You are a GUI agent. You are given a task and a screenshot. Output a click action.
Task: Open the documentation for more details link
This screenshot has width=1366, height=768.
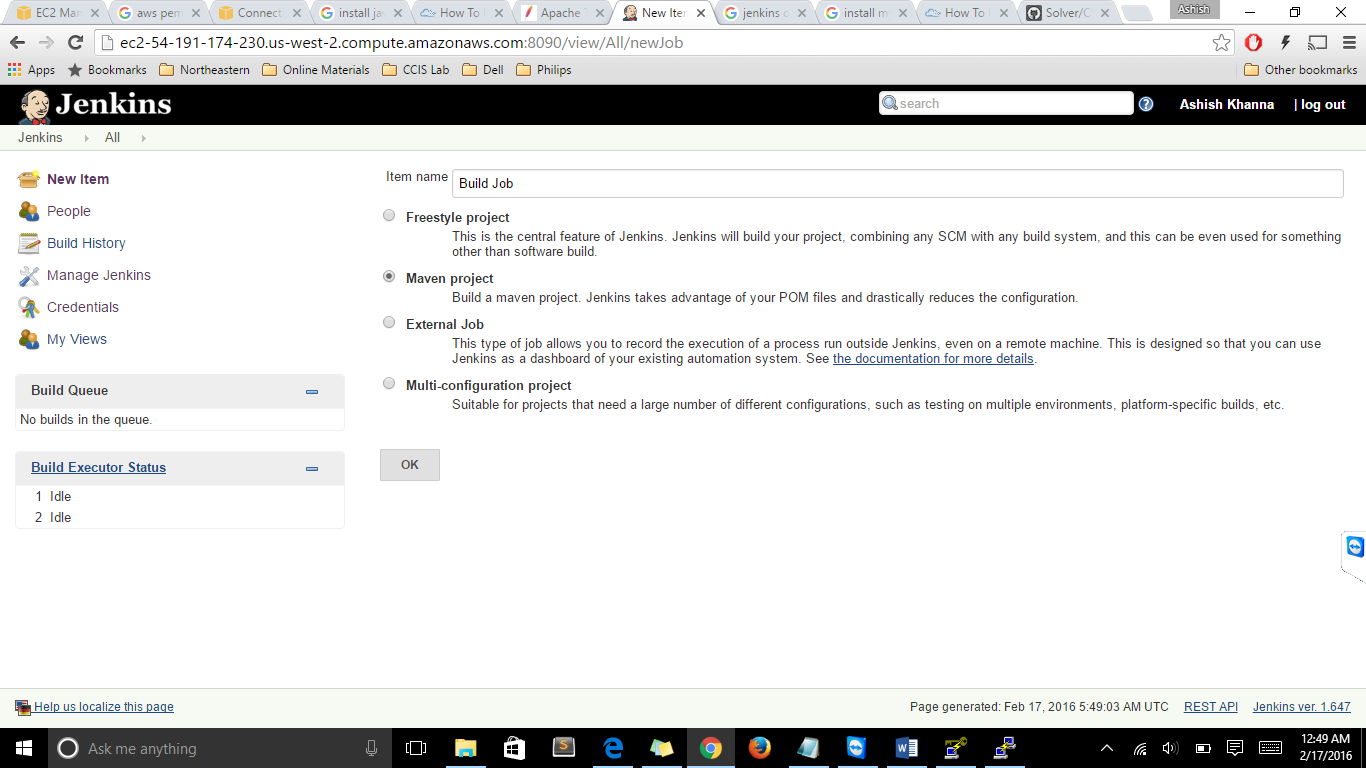pos(933,359)
